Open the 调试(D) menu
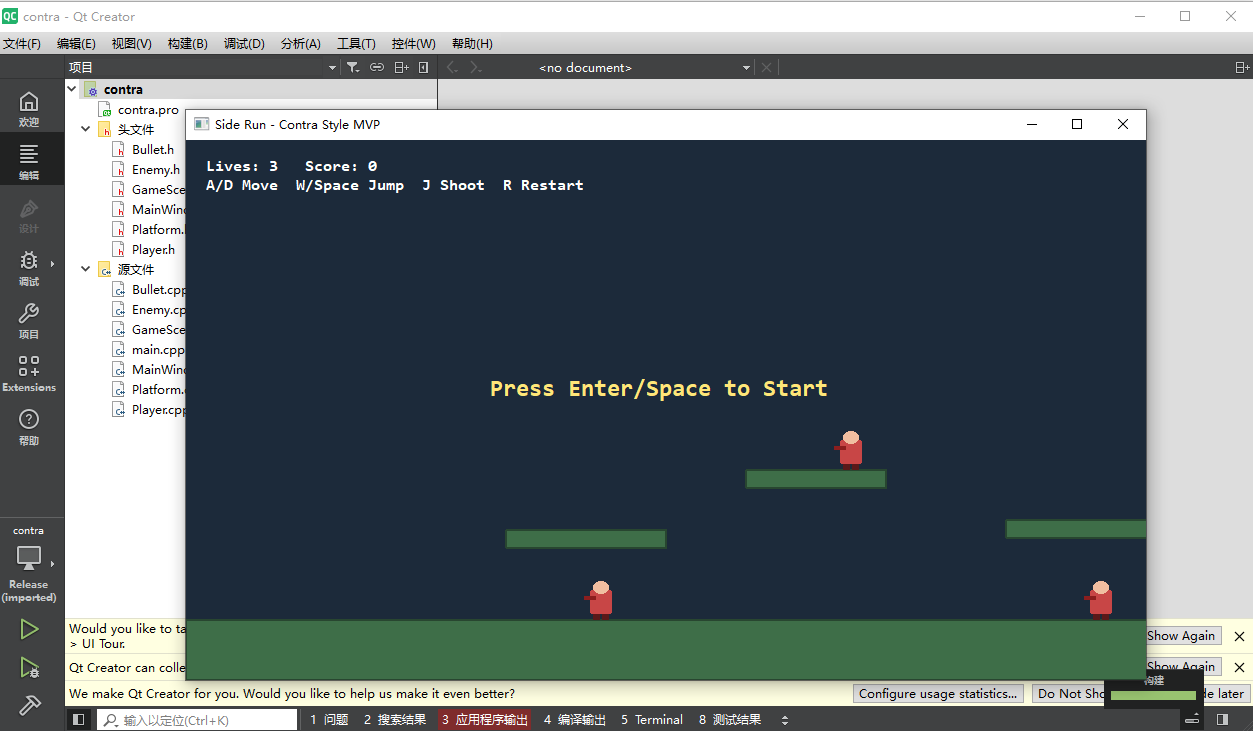The image size is (1253, 731). coord(244,43)
